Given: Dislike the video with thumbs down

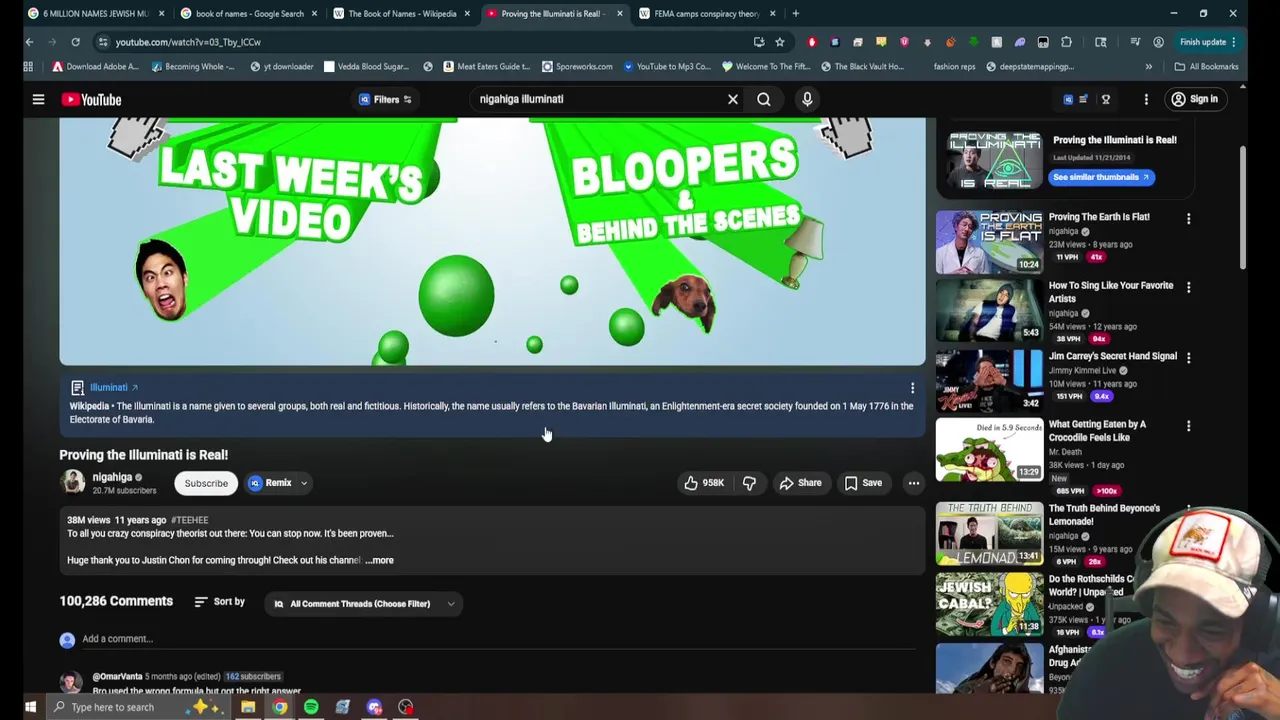Looking at the screenshot, I should (749, 483).
